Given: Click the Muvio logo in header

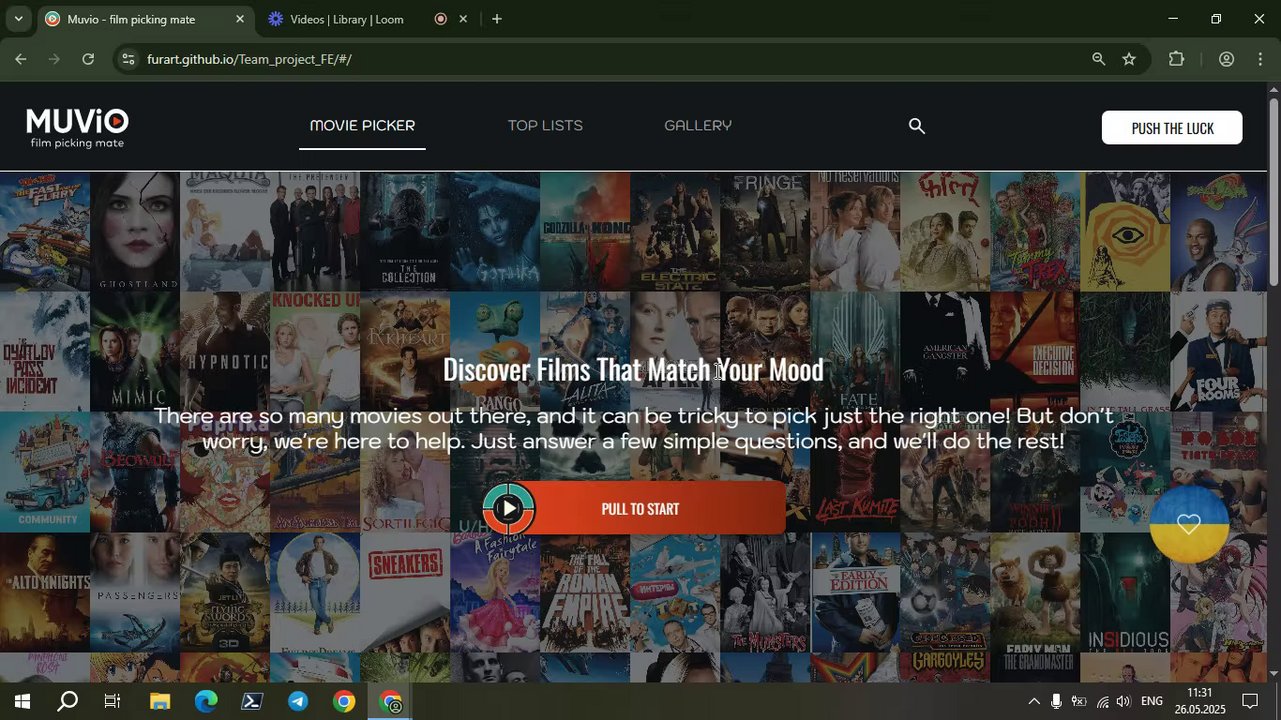Looking at the screenshot, I should 77,127.
